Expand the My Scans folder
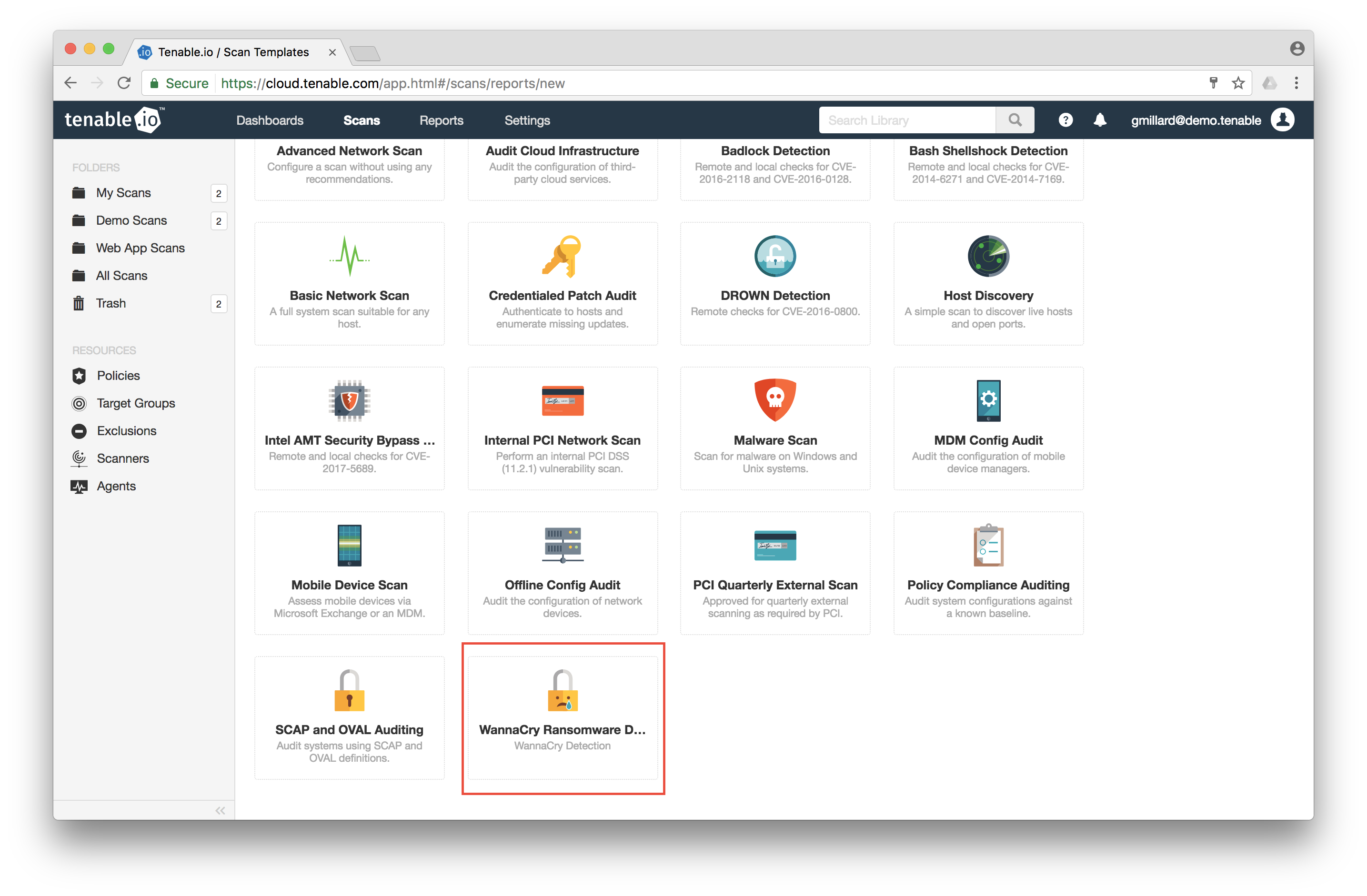The width and height of the screenshot is (1367, 896). [122, 192]
